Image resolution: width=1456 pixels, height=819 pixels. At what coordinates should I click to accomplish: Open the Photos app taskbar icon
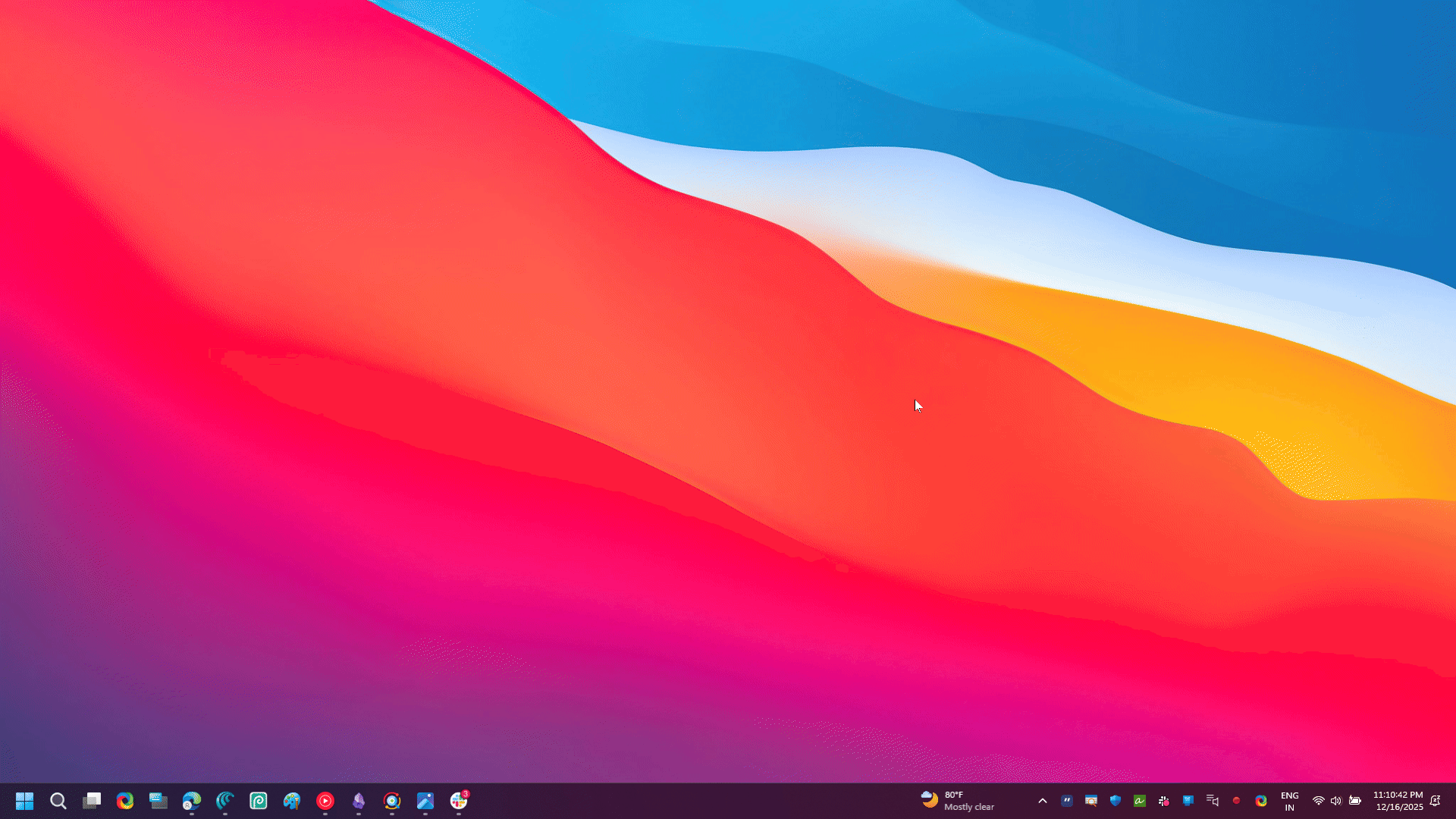[425, 801]
